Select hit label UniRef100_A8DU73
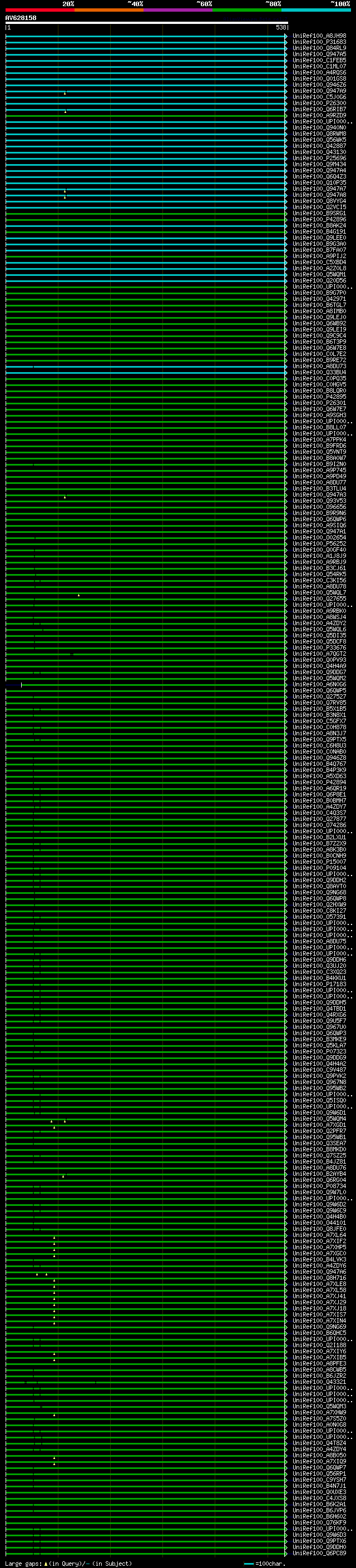The width and height of the screenshot is (356, 1568). (319, 366)
